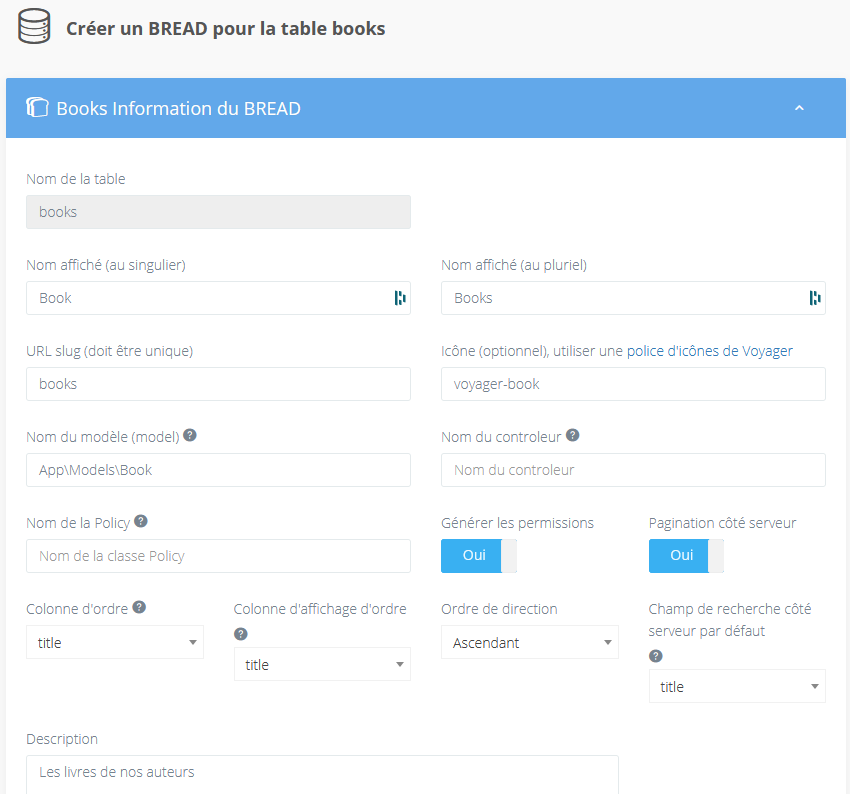The width and height of the screenshot is (850, 794).
Task: Click help icon under Colonne d'affichage d'ordre
Action: (241, 634)
